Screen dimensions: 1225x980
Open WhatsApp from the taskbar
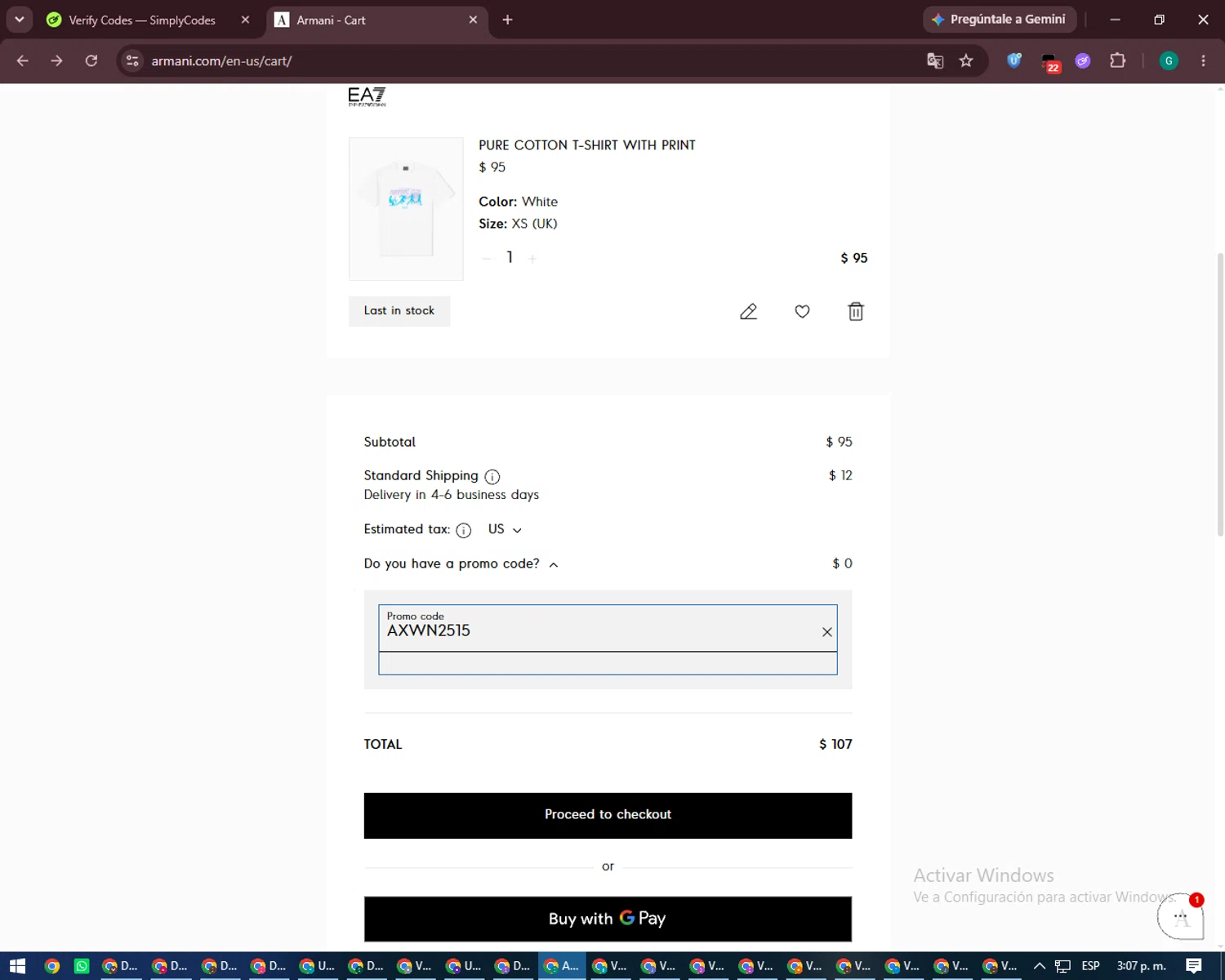tap(82, 966)
